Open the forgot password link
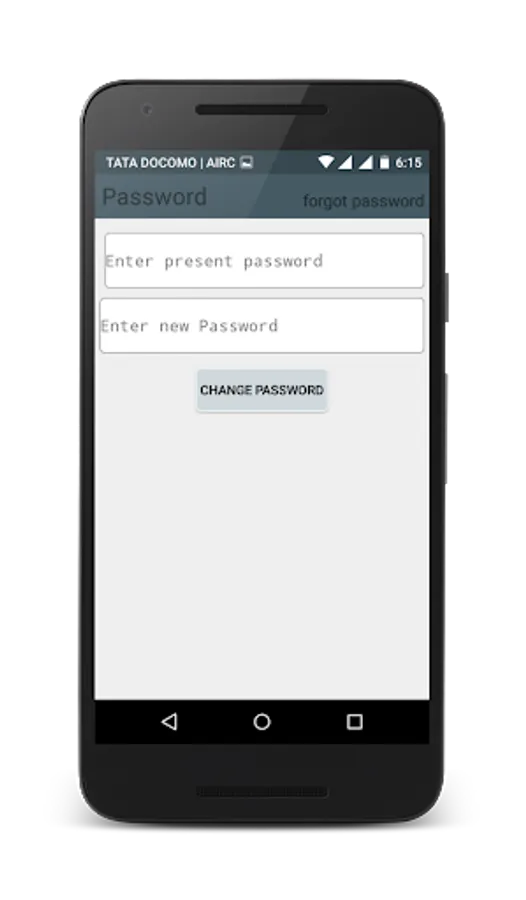This screenshot has height=900, width=526. (363, 201)
